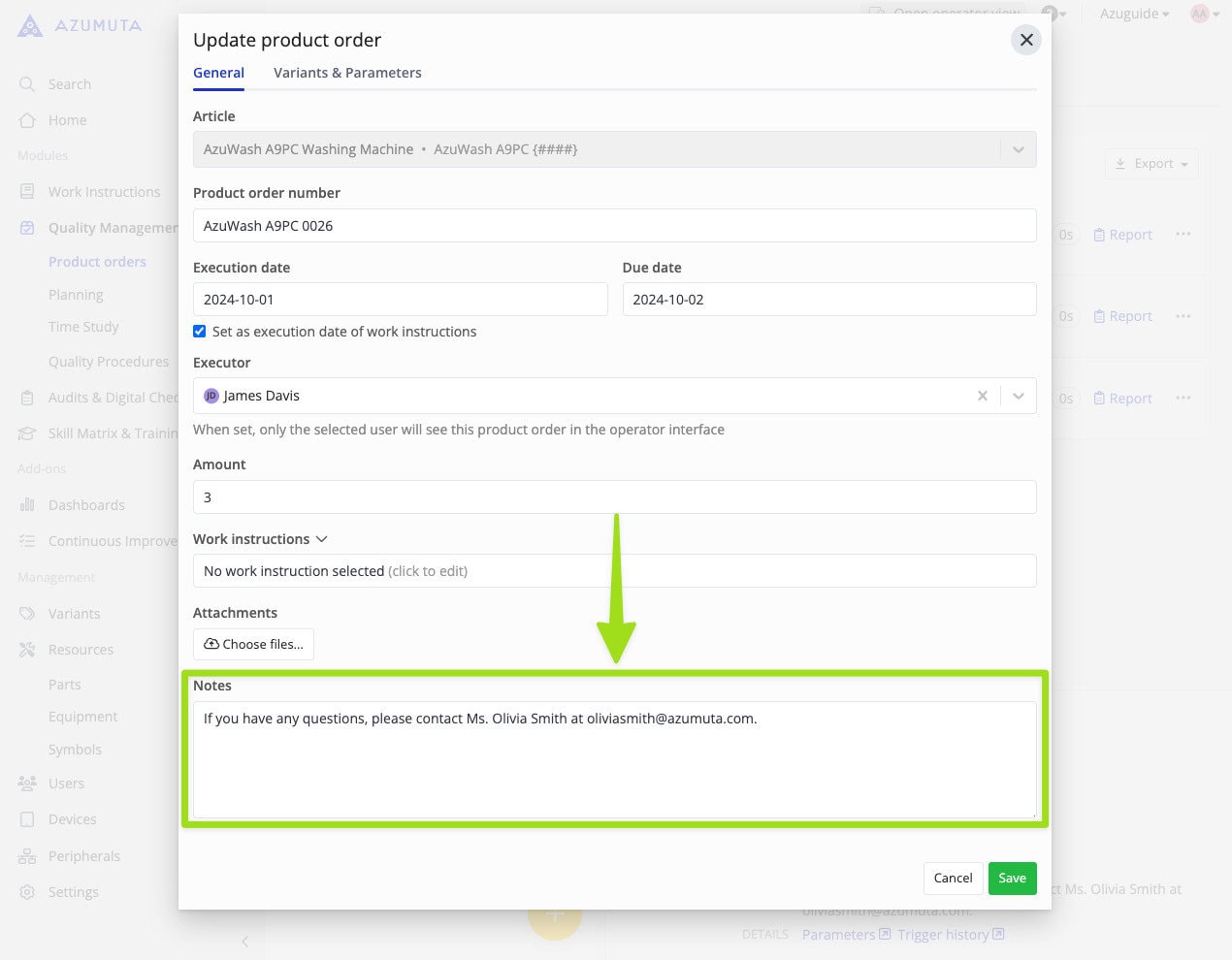Expand the Article selection dropdown

(1019, 149)
